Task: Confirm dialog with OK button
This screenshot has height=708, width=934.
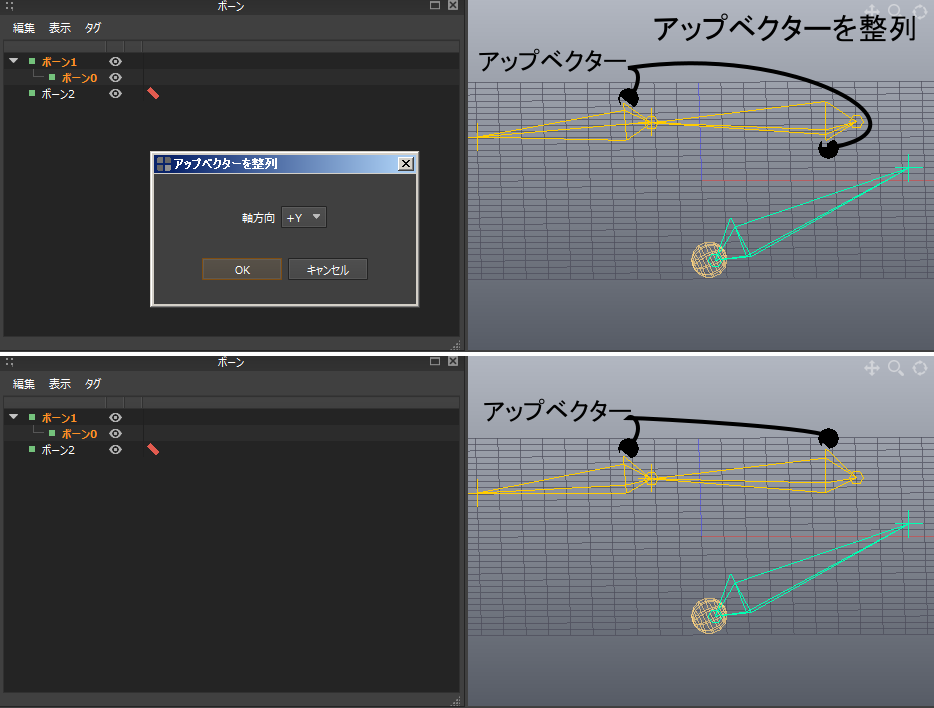Action: pyautogui.click(x=242, y=269)
